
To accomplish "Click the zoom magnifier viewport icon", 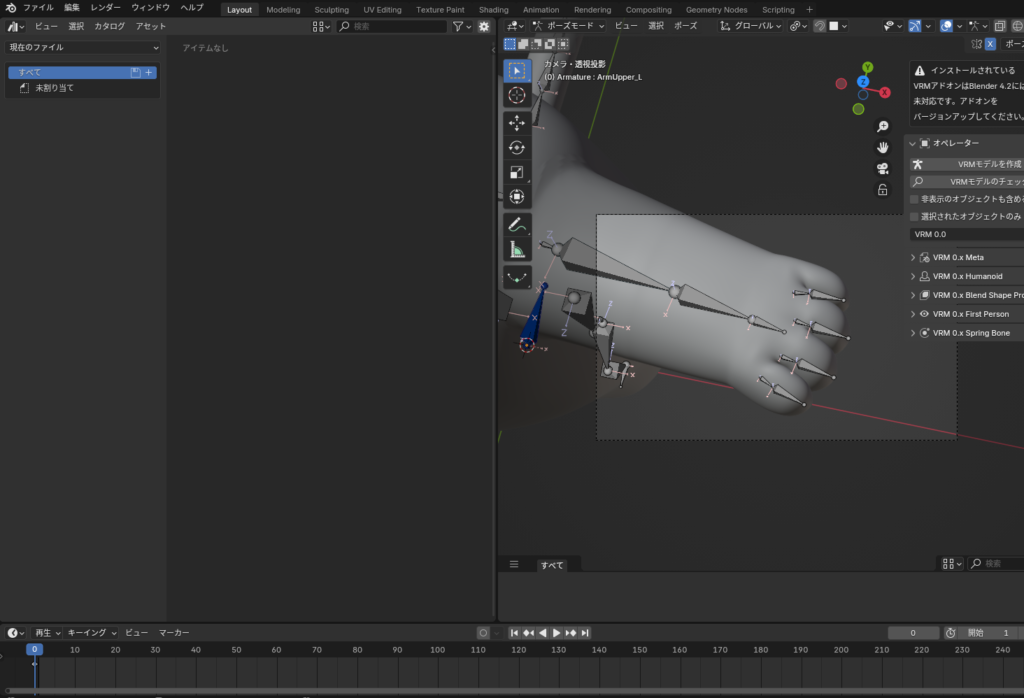I will (x=883, y=127).
